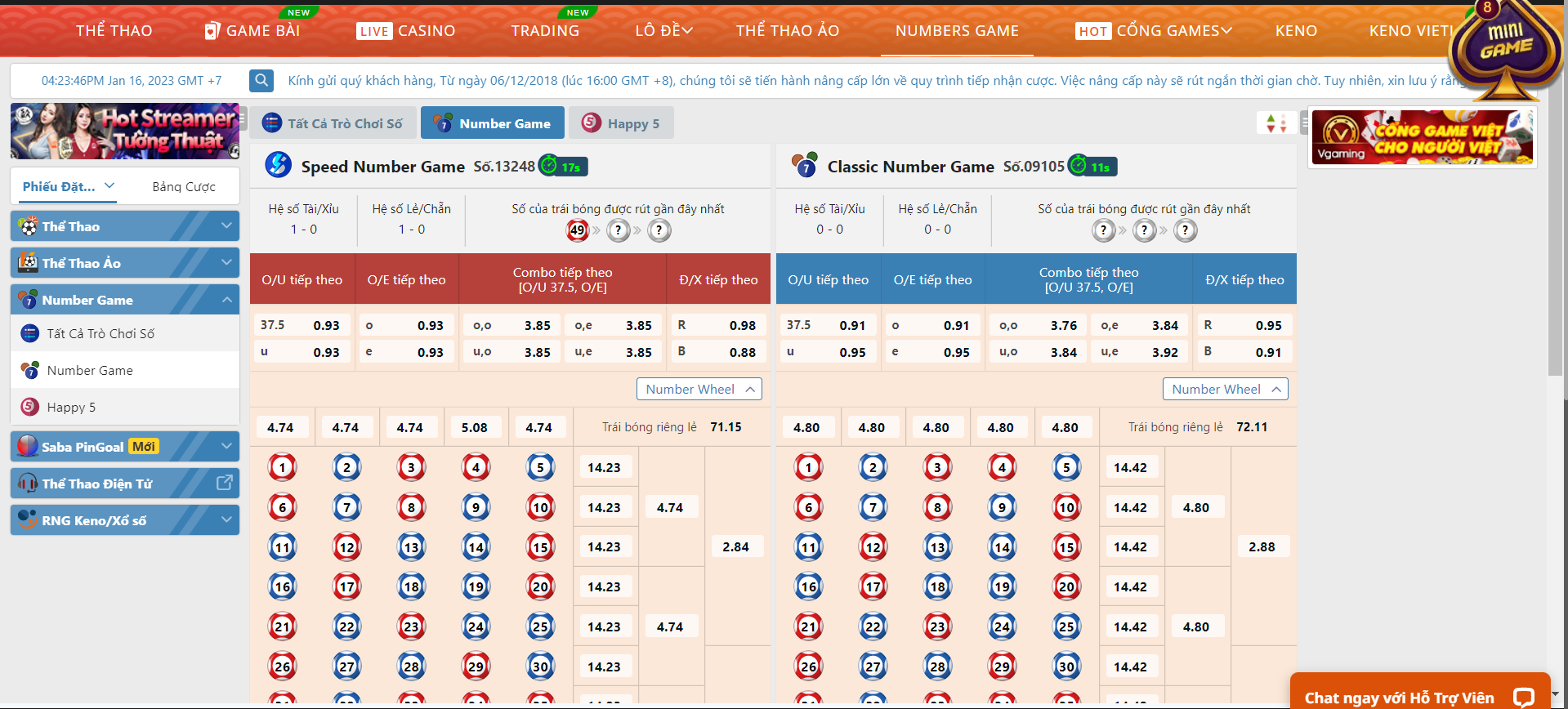
Task: Switch to Tất Cả Trò Chơi Số tab
Action: point(333,123)
